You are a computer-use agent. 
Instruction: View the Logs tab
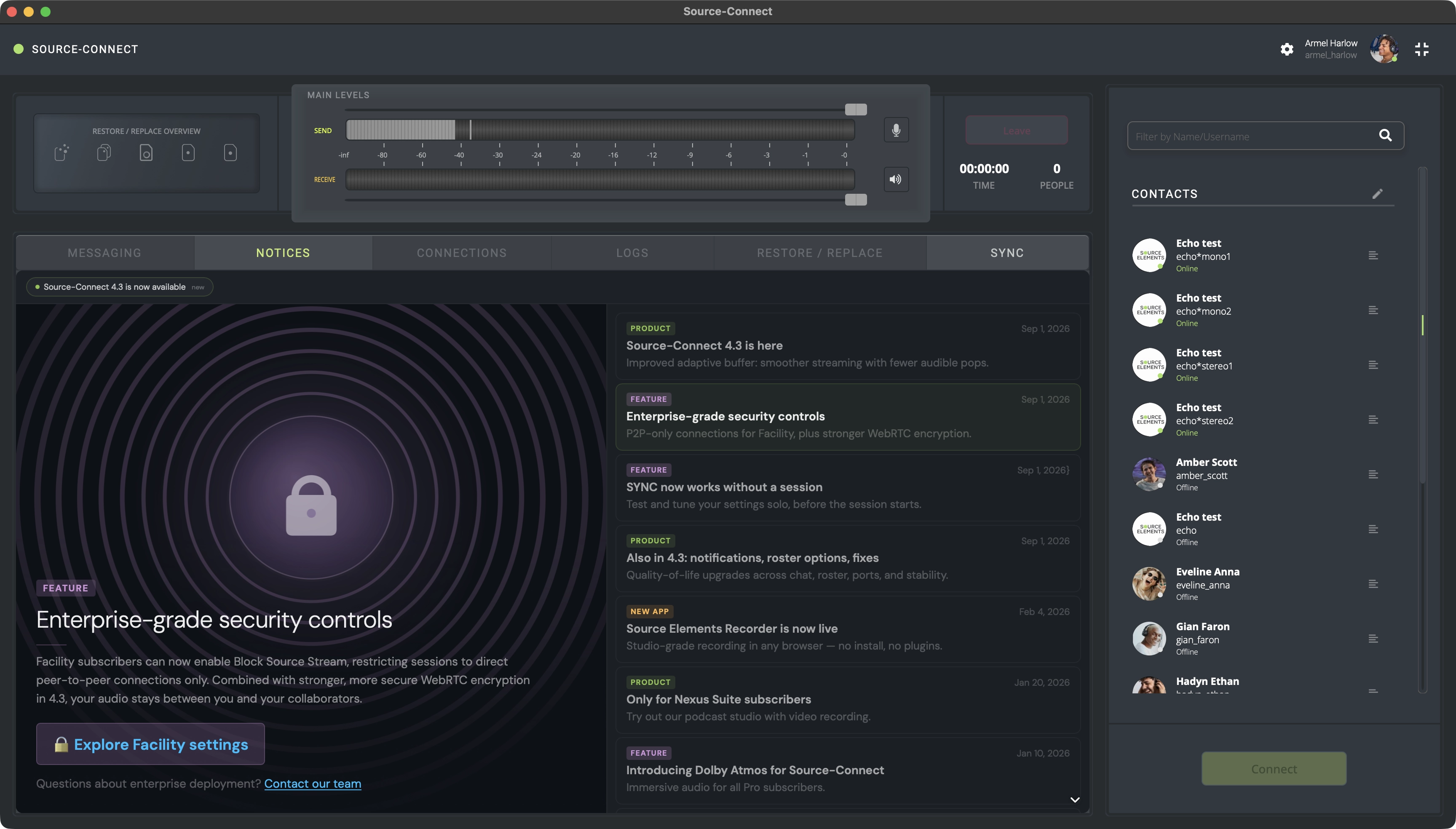632,253
